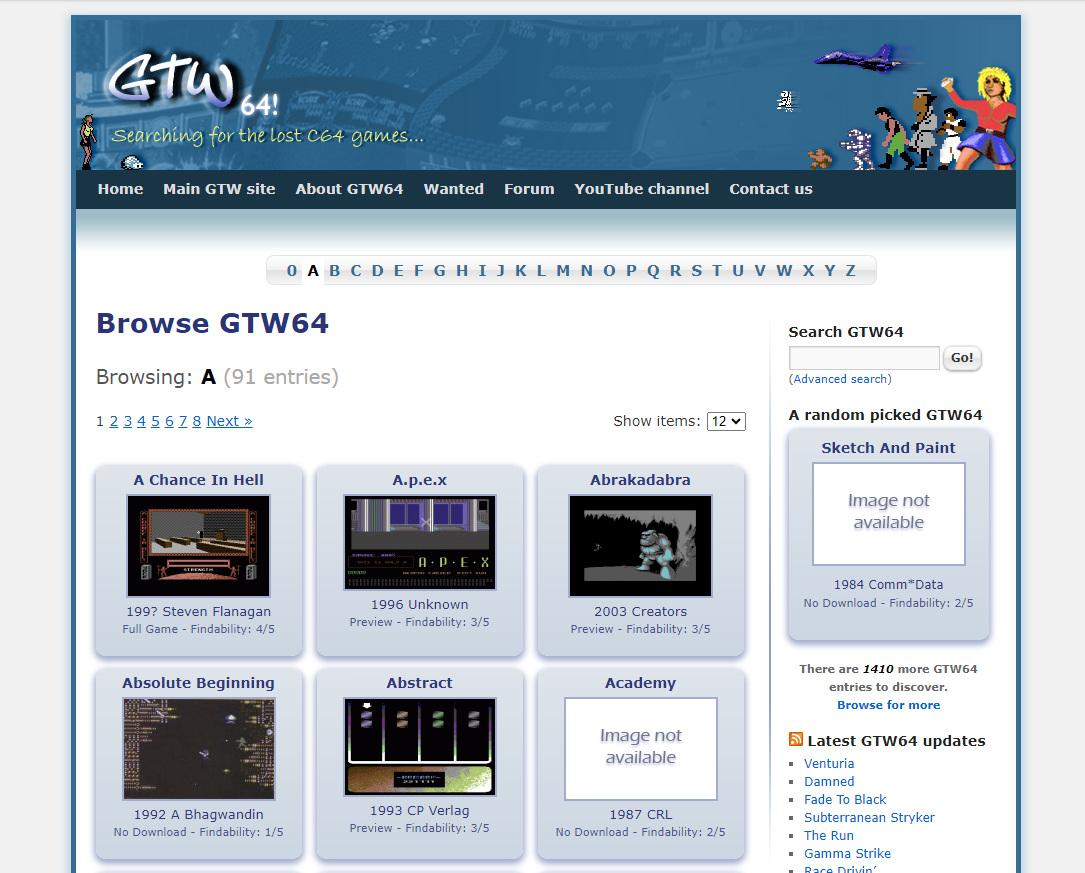The height and width of the screenshot is (873, 1085).
Task: Click the '1984 Comm*Data' text
Action: coord(888,585)
